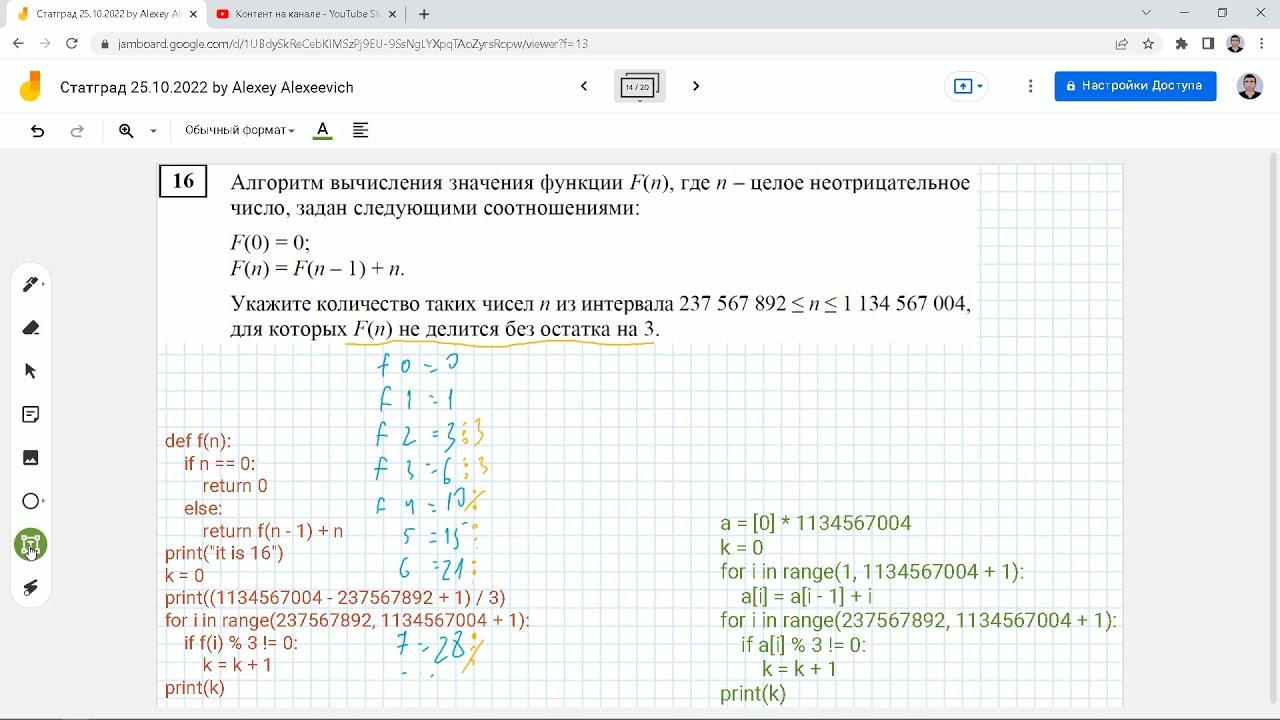Image resolution: width=1280 pixels, height=720 pixels.
Task: Open the 'Обычный формат' text style dropdown
Action: coord(239,131)
